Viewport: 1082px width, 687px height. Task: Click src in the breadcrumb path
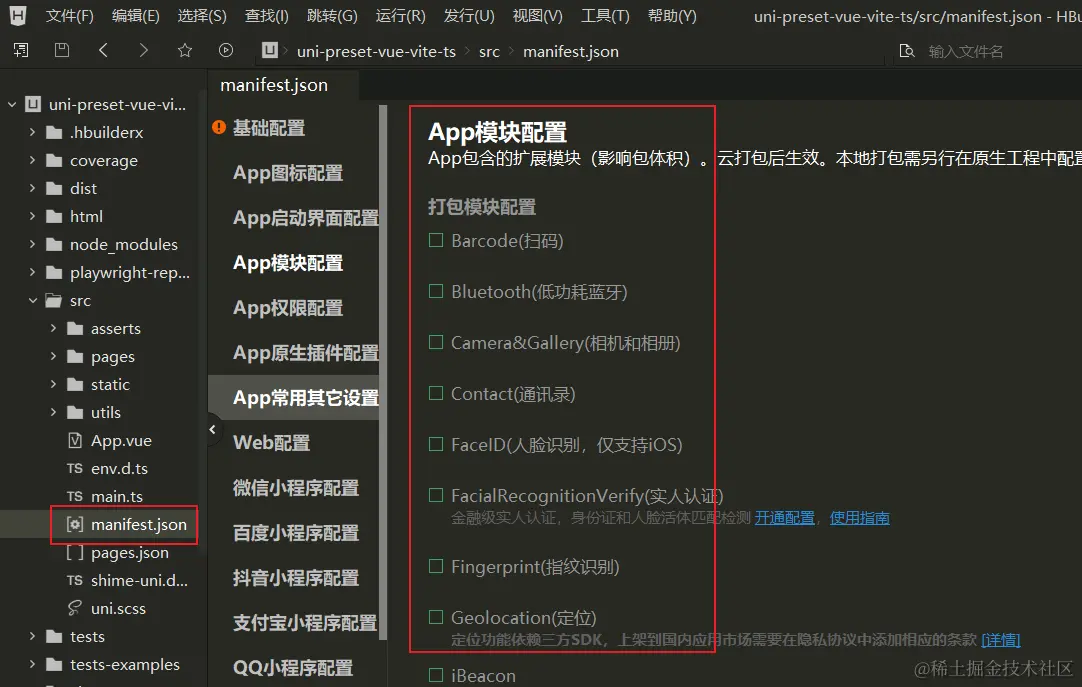489,52
